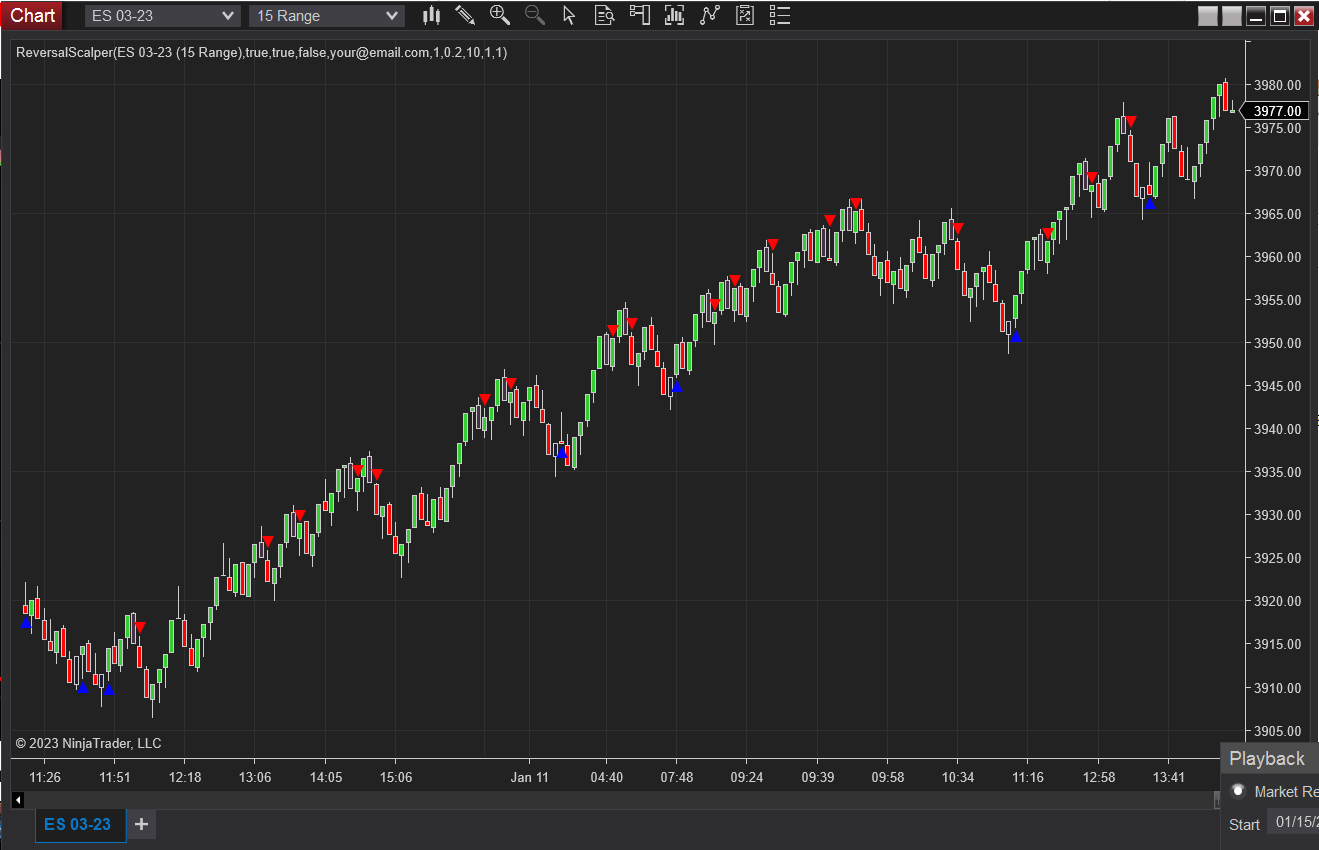
Task: Click the zoom in magnifier
Action: pyautogui.click(x=499, y=15)
